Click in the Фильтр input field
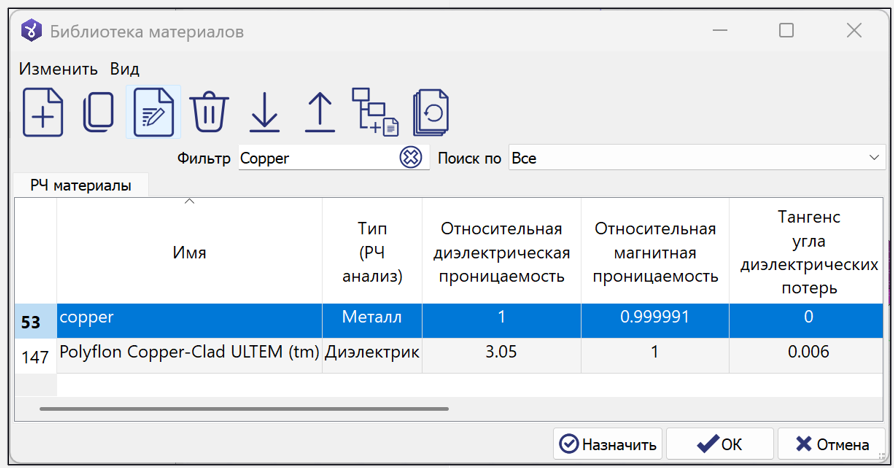 (x=316, y=158)
